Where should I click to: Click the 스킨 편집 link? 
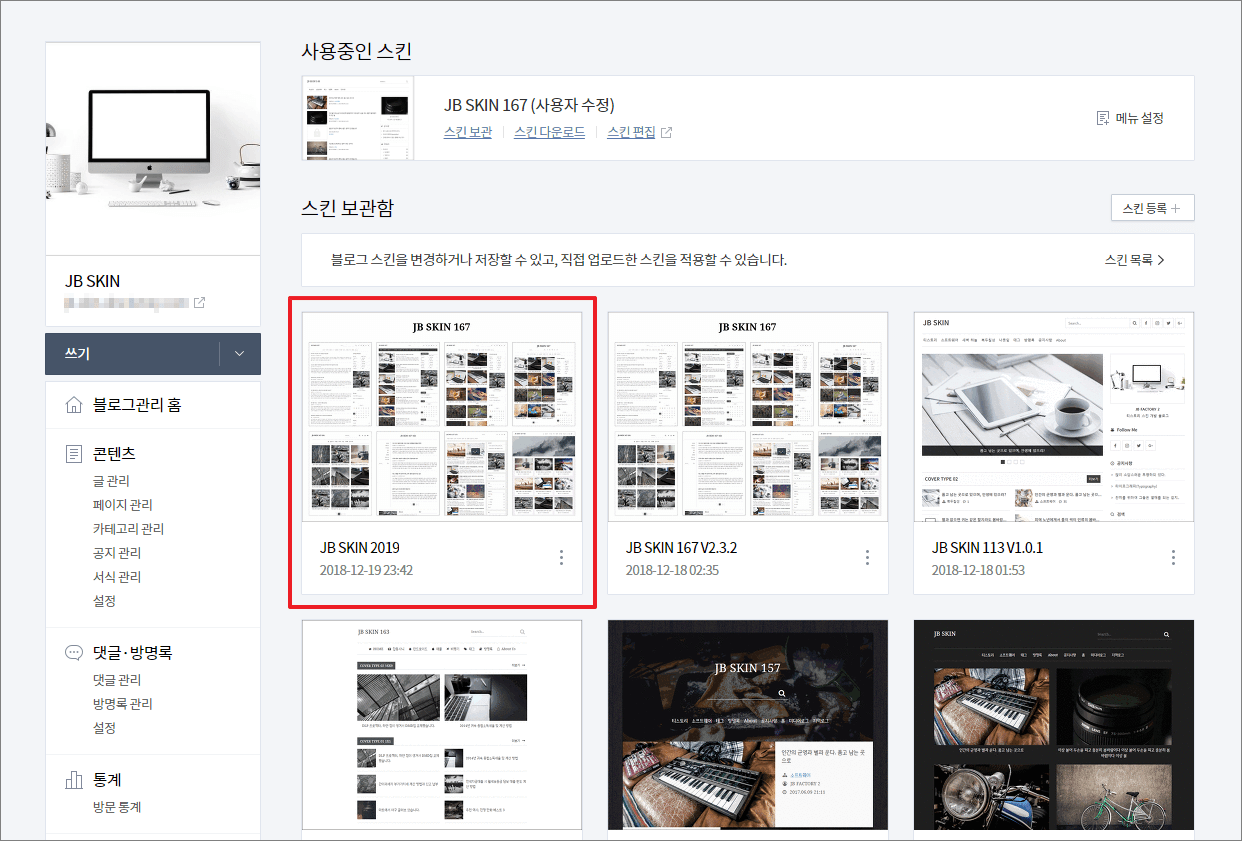(x=631, y=132)
